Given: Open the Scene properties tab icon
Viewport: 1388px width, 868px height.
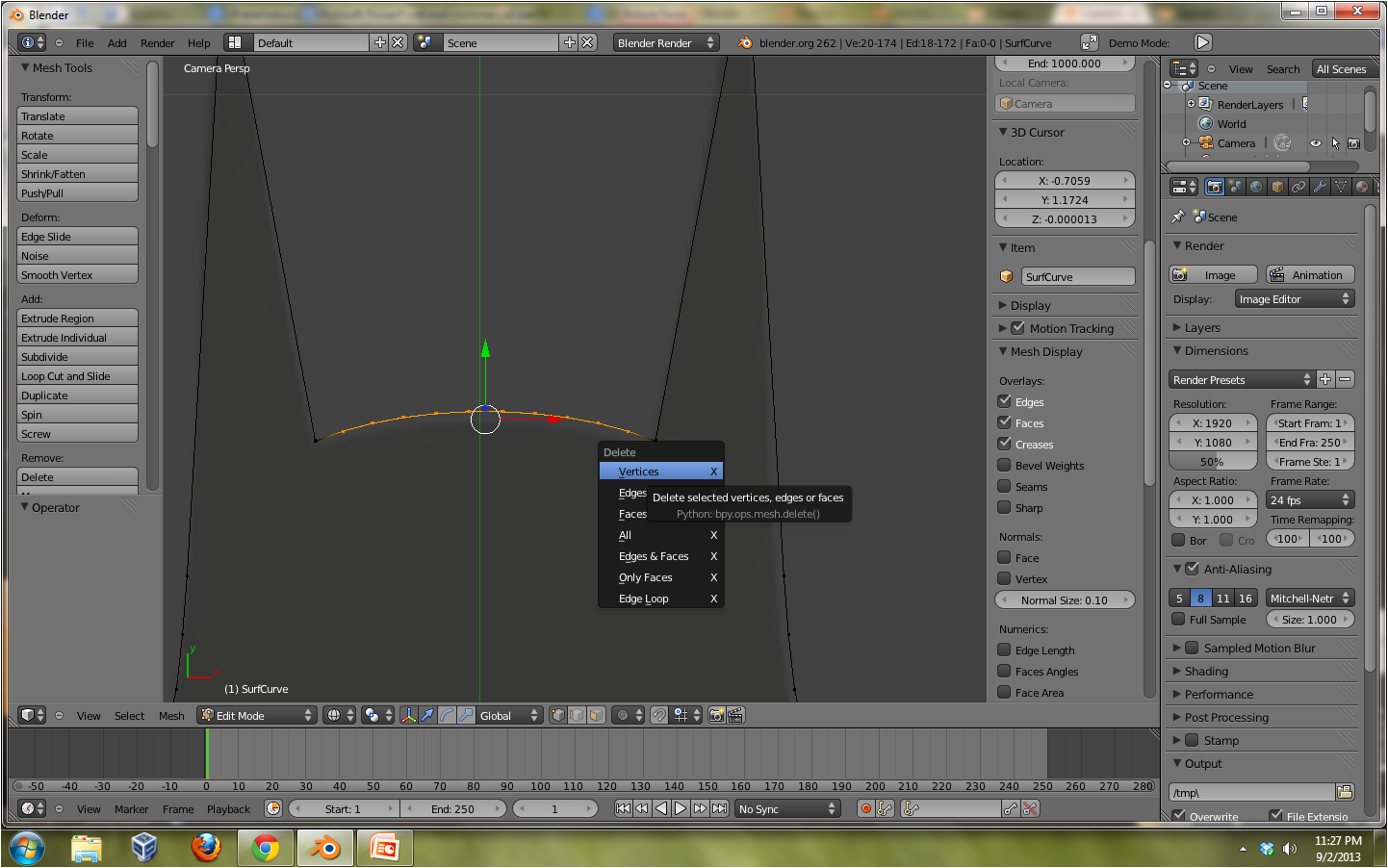Looking at the screenshot, I should [x=1236, y=187].
